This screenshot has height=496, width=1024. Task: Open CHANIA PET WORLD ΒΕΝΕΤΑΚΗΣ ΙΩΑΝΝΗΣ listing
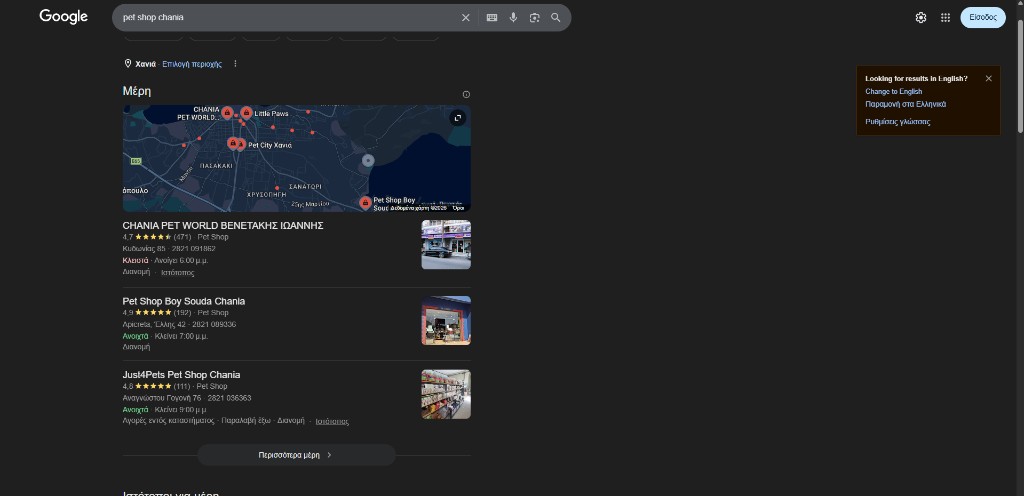point(223,226)
